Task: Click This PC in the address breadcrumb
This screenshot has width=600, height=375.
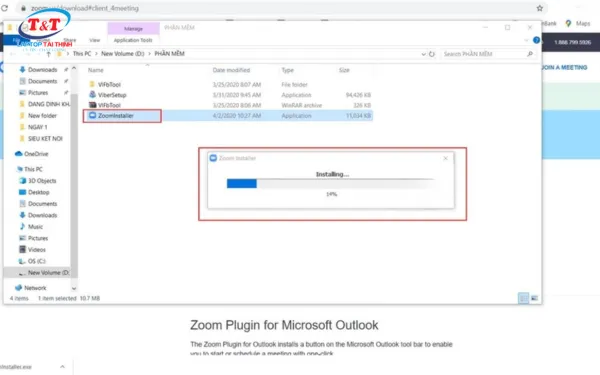Action: point(82,54)
